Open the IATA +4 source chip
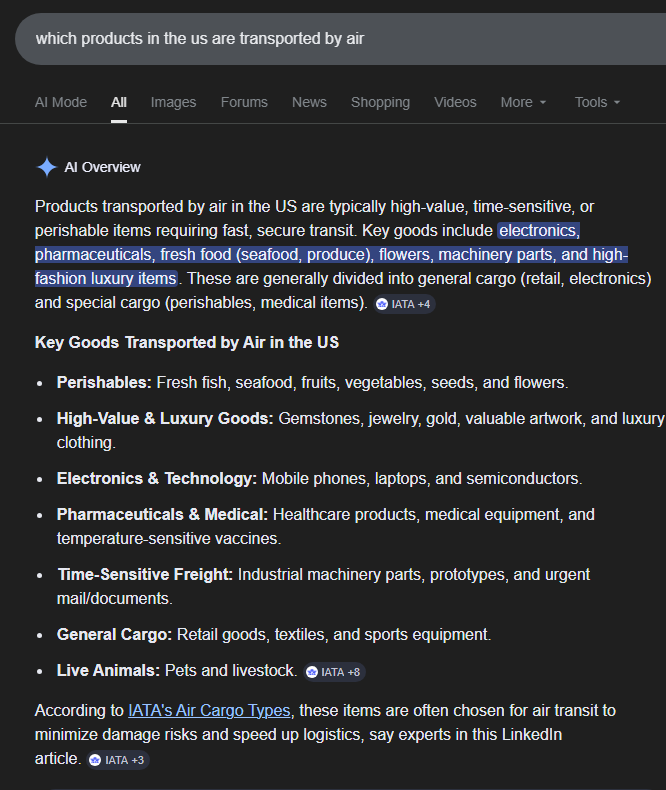This screenshot has width=666, height=790. 404,304
